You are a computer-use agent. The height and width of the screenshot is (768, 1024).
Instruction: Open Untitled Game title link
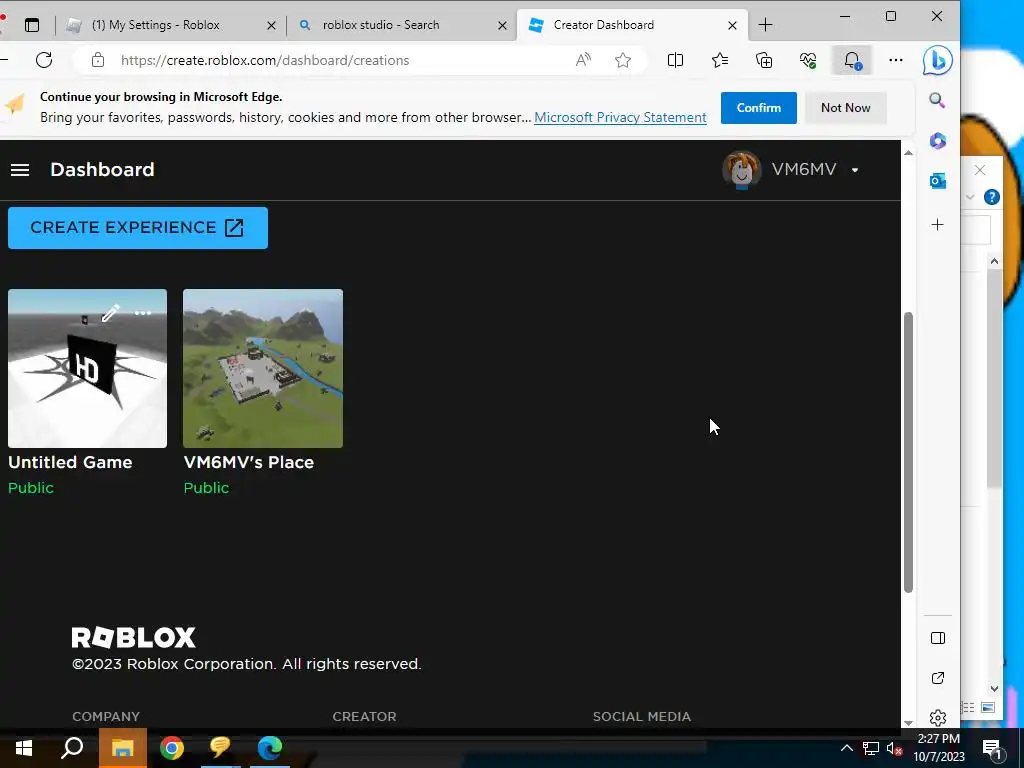[70, 462]
